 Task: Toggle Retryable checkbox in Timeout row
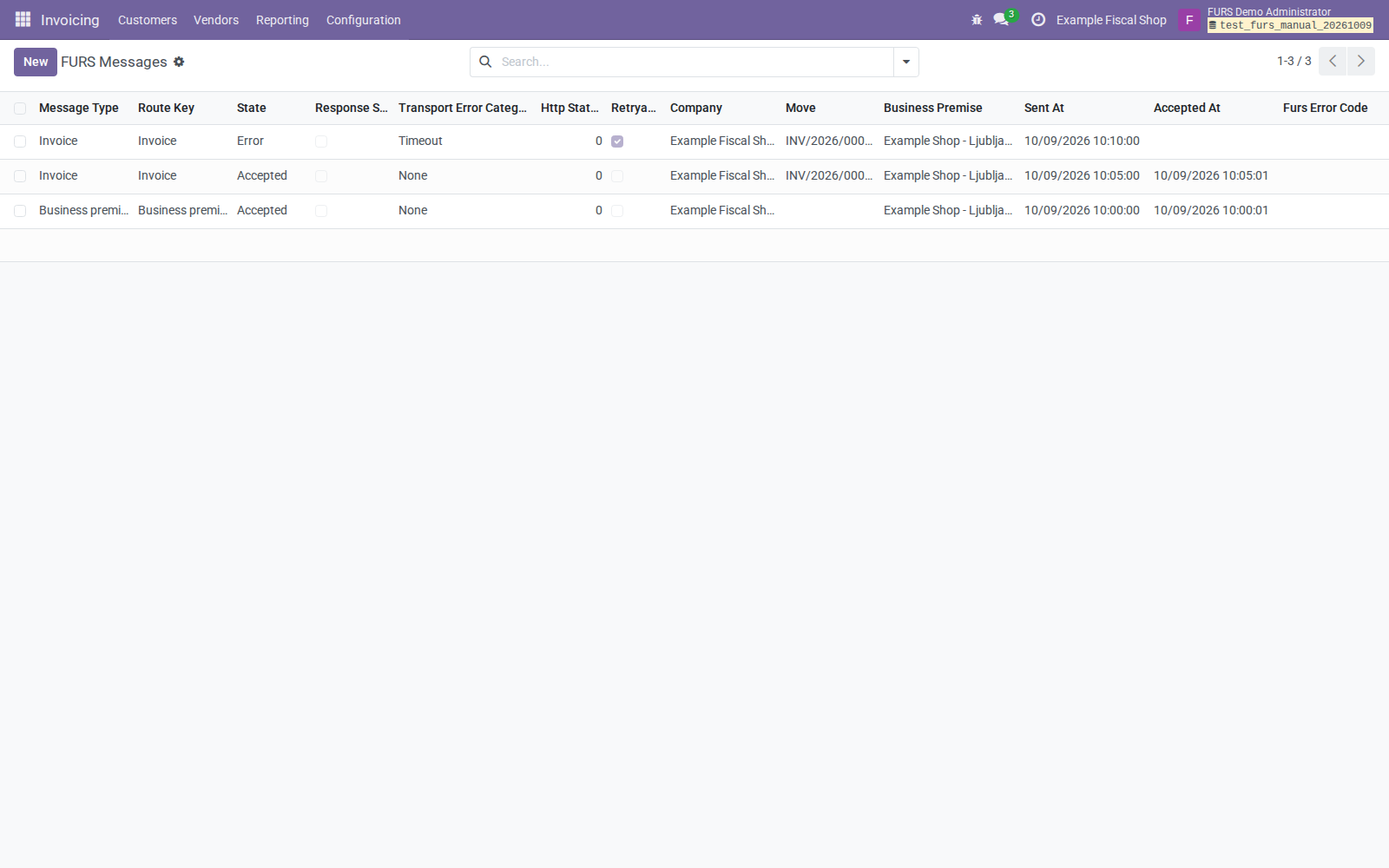(x=617, y=141)
